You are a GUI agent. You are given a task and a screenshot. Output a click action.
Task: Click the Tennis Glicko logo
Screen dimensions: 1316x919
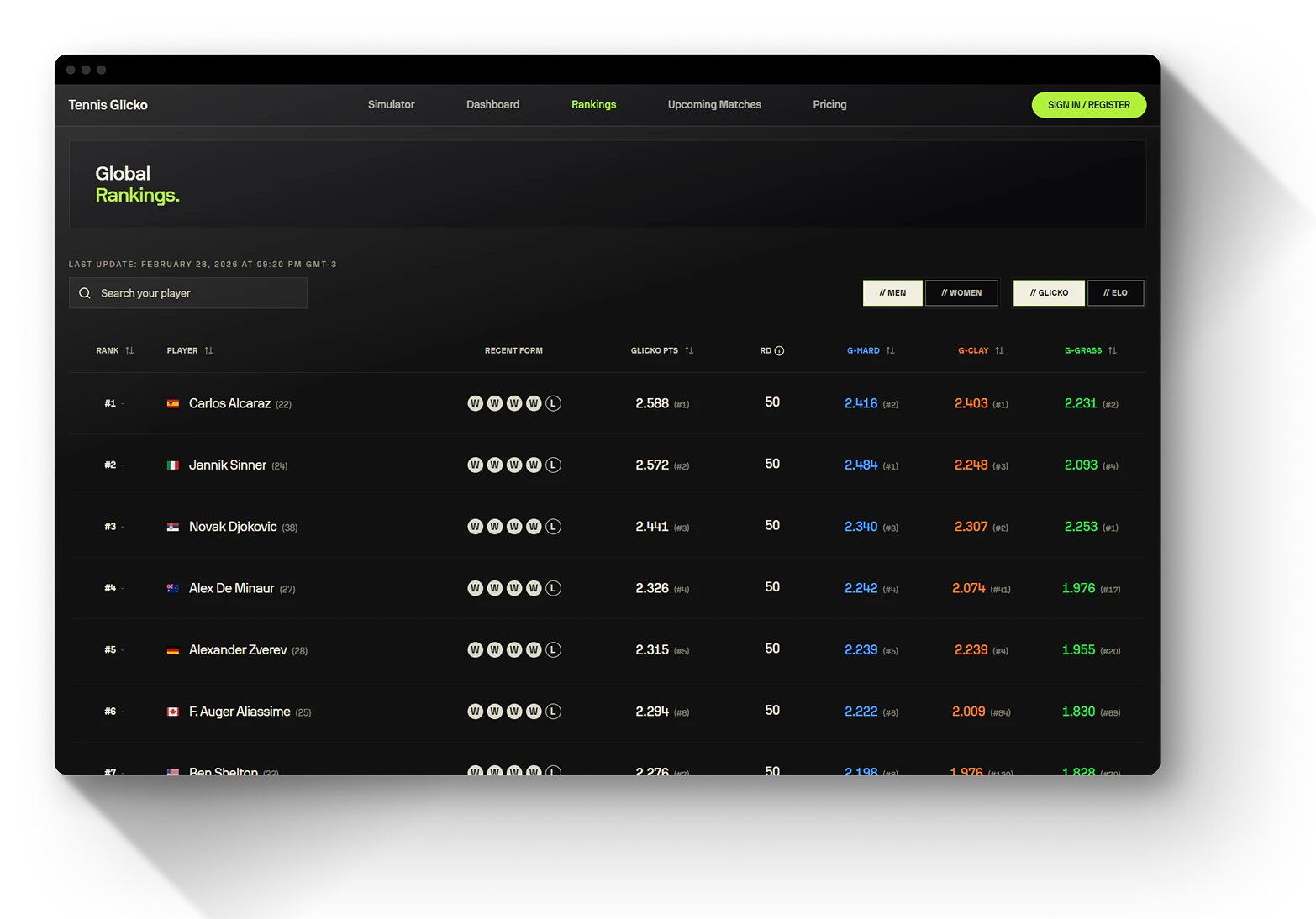108,105
